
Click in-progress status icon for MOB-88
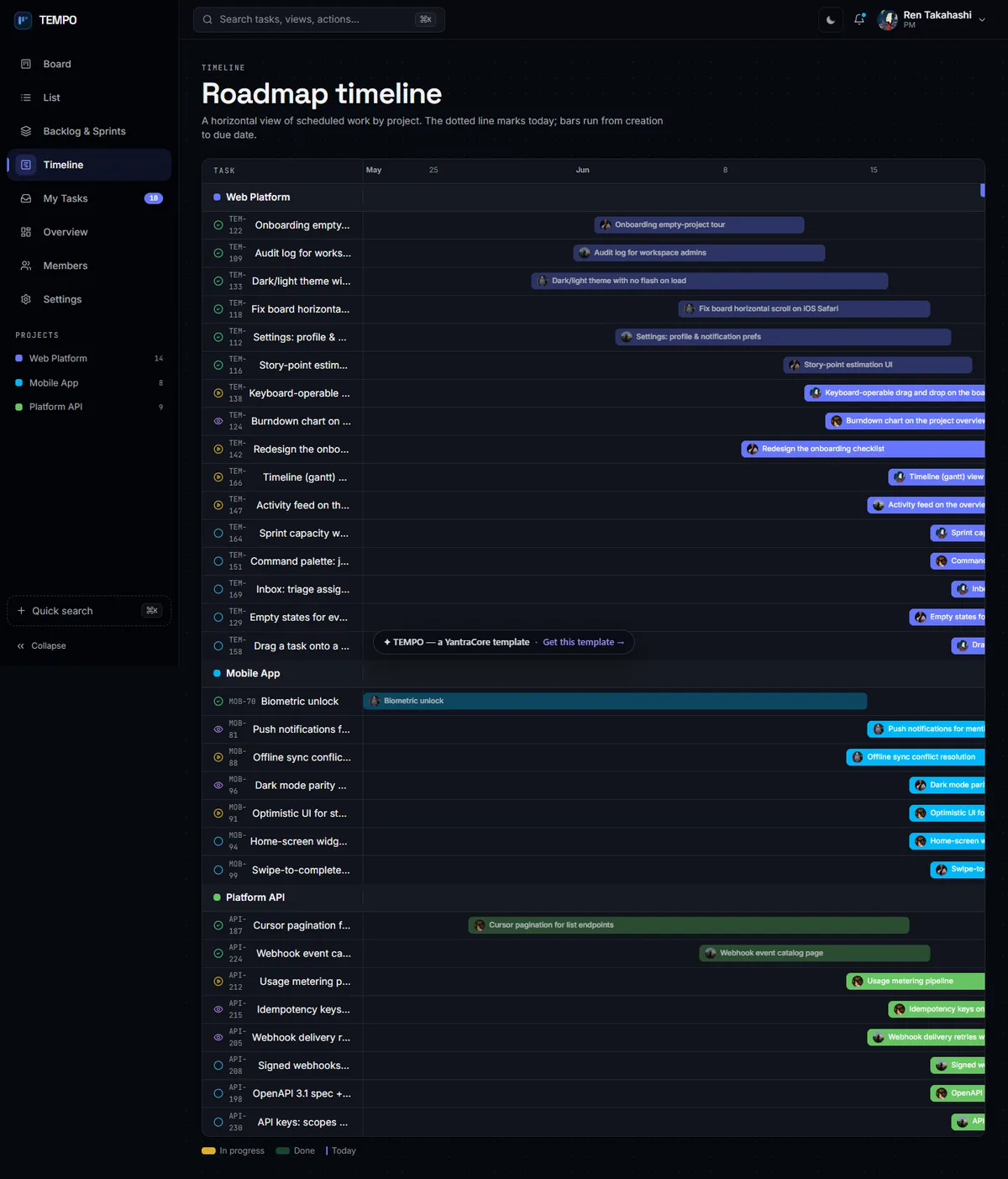pyautogui.click(x=218, y=757)
